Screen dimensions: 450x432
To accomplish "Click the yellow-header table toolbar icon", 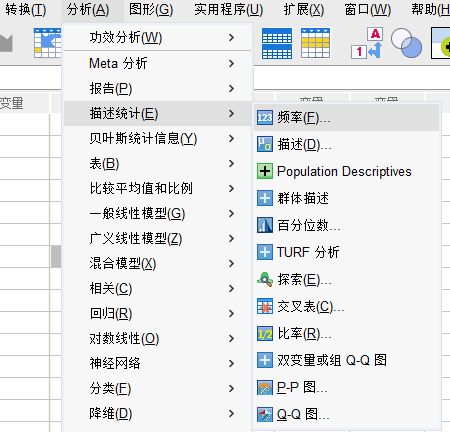I will click(315, 43).
